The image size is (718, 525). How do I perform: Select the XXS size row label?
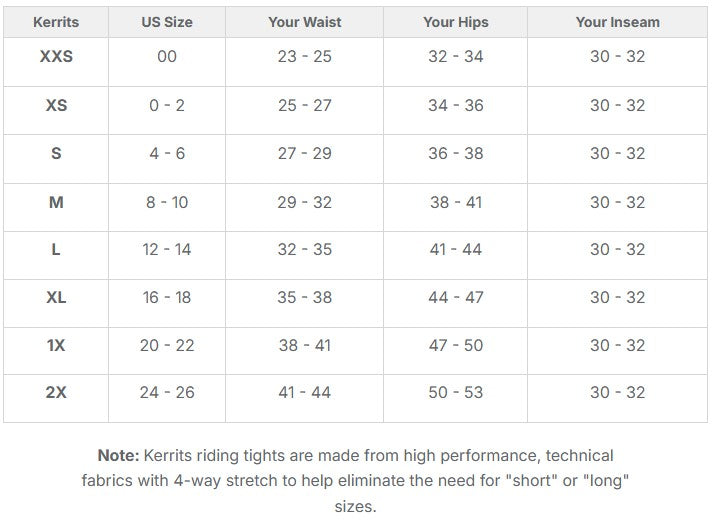point(56,57)
